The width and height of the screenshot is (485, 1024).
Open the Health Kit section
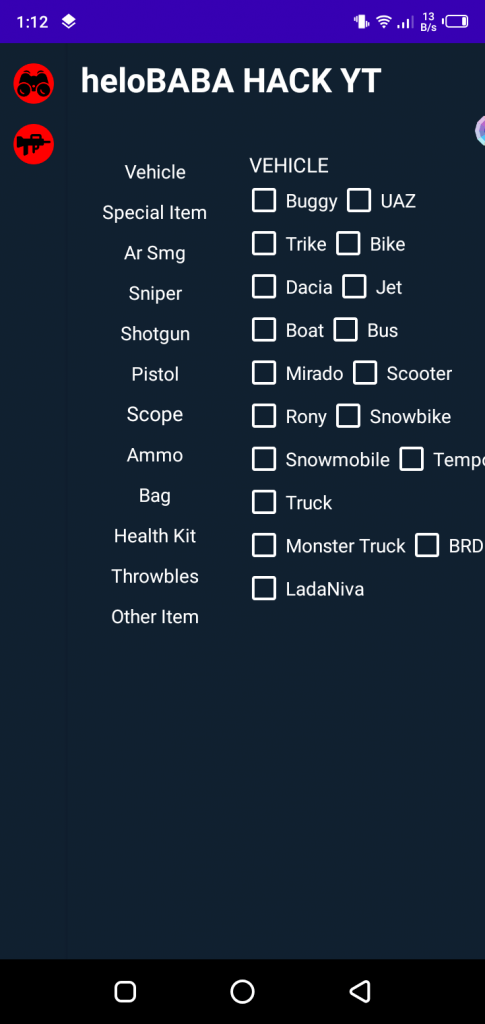(x=155, y=536)
